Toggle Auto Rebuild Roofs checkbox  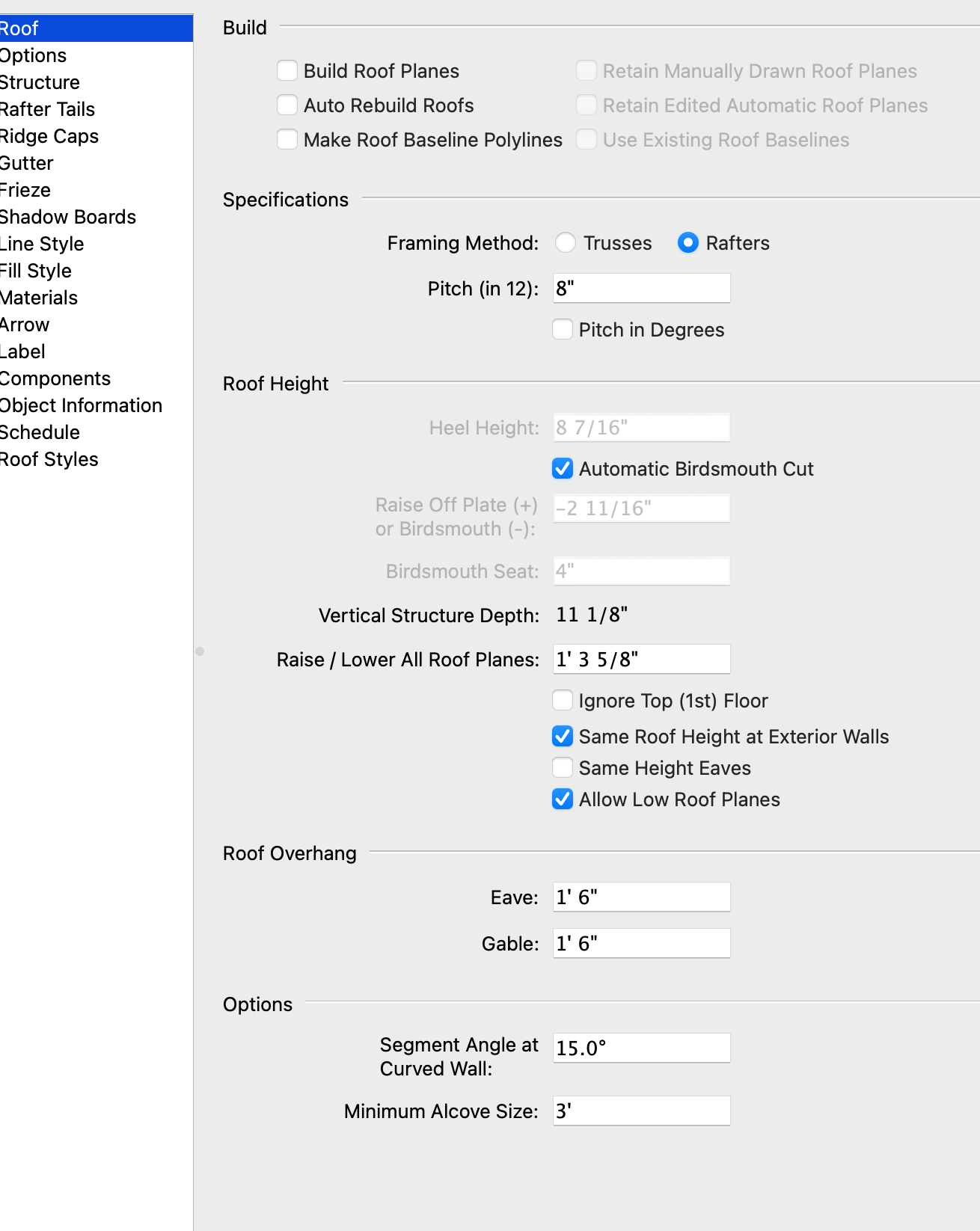[287, 105]
